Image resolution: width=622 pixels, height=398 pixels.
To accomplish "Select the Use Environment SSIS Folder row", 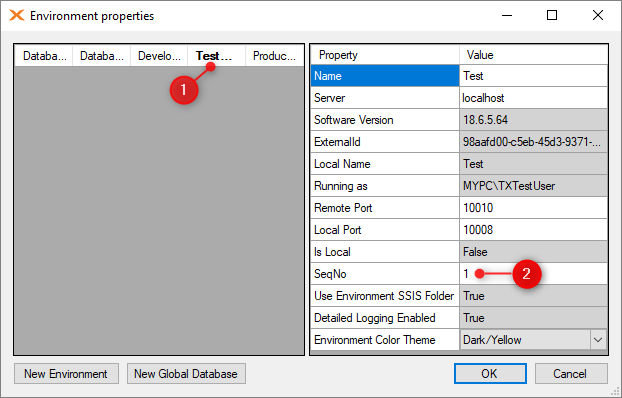I will tap(459, 296).
